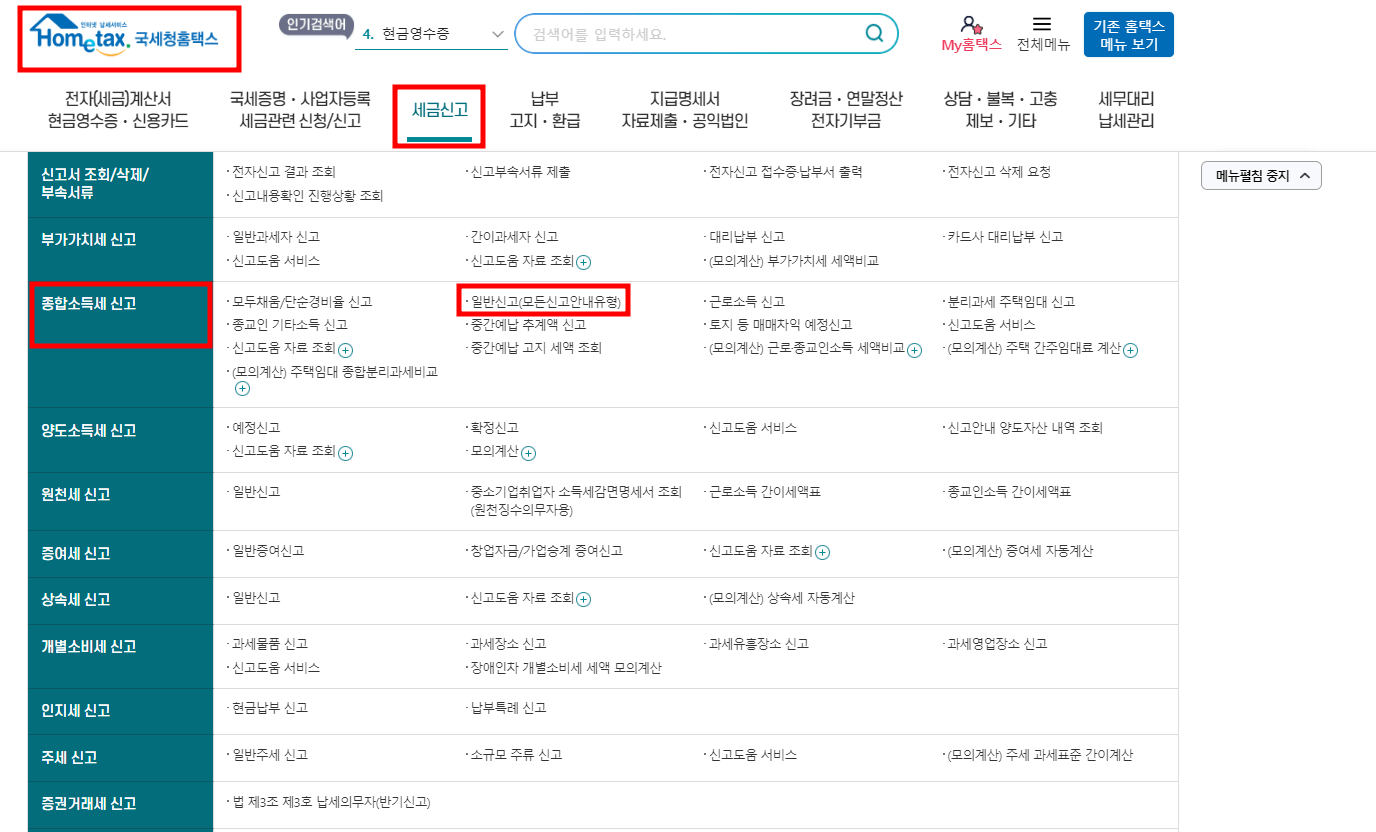Open 간이과세자 신고 link
This screenshot has width=1376, height=832.
513,237
